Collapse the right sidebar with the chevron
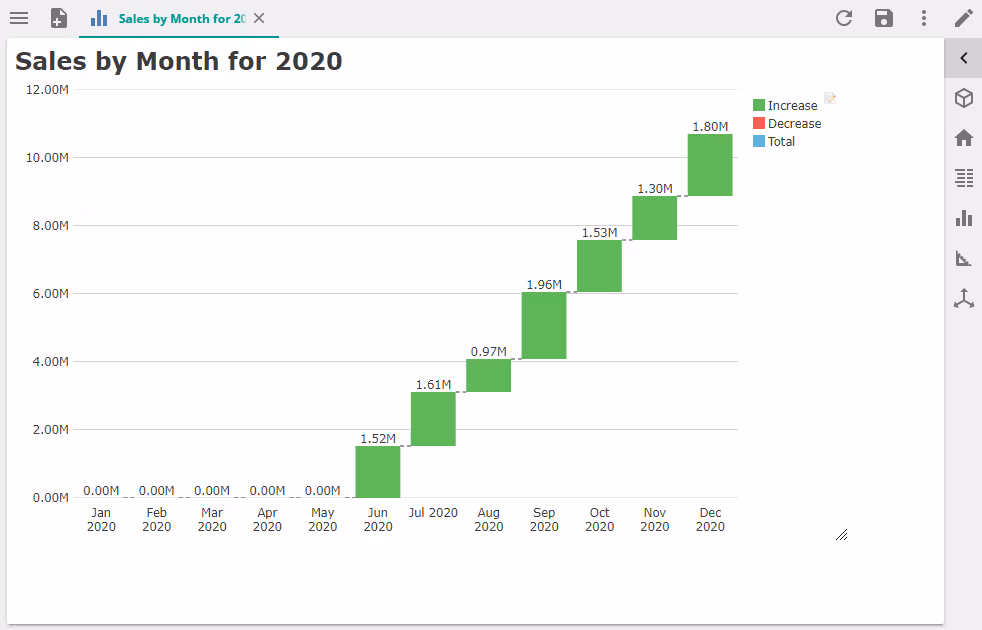 (964, 58)
